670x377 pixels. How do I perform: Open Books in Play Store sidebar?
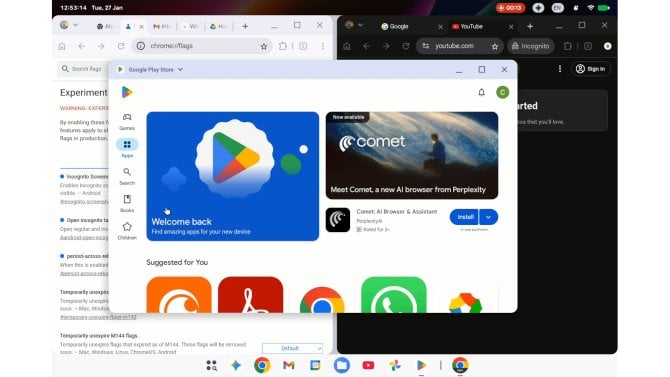127,203
